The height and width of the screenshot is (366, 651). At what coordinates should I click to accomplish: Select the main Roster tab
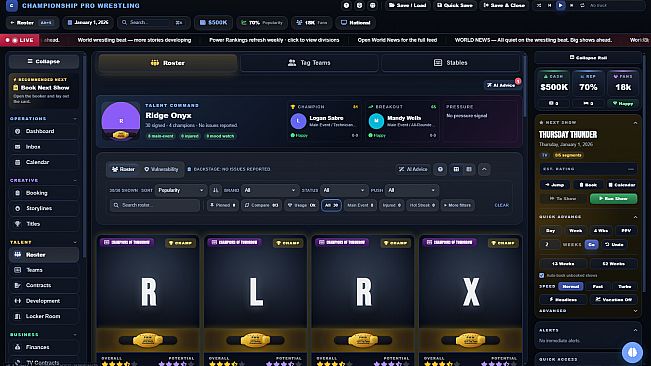168,63
